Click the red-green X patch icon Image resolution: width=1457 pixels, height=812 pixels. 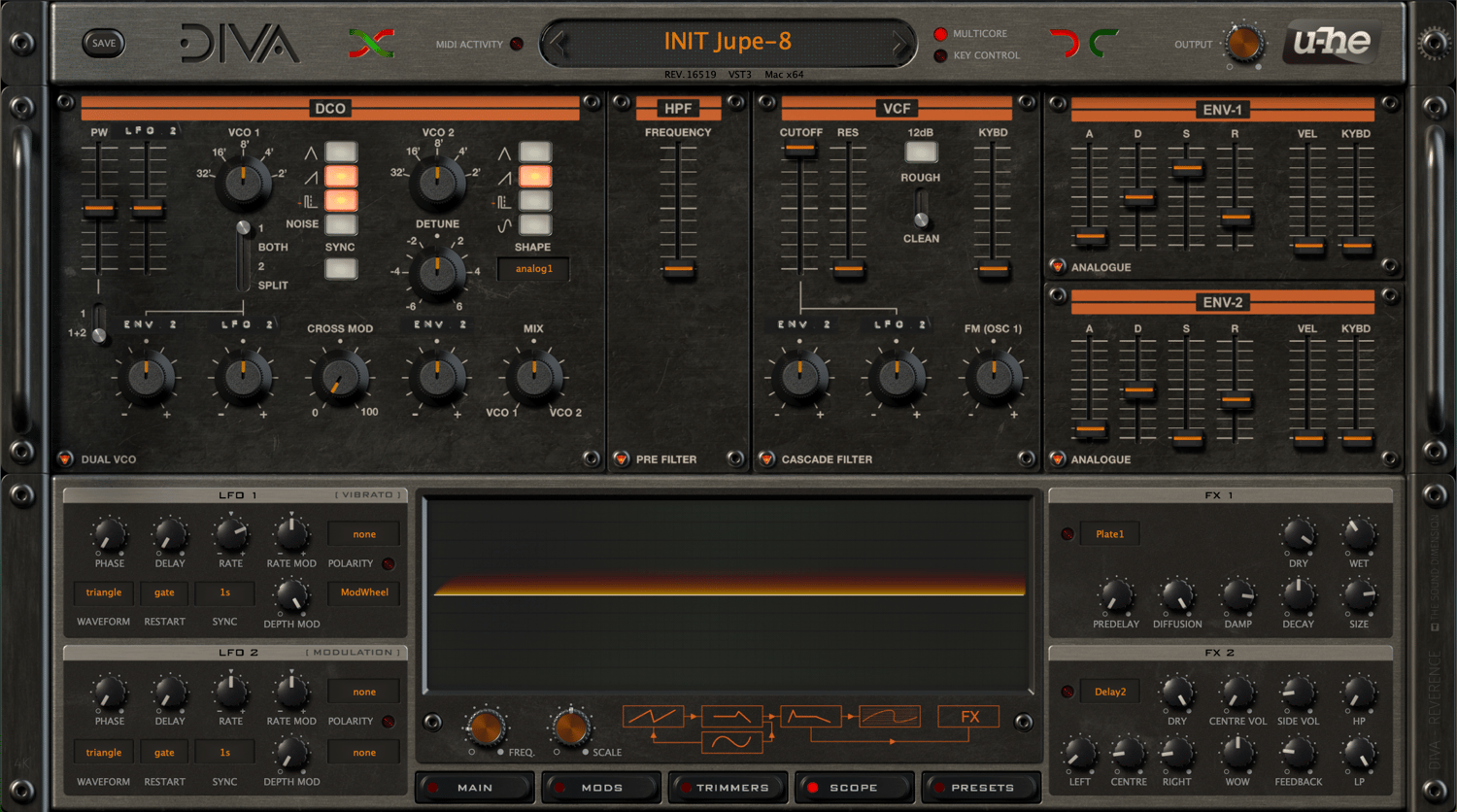pos(371,43)
